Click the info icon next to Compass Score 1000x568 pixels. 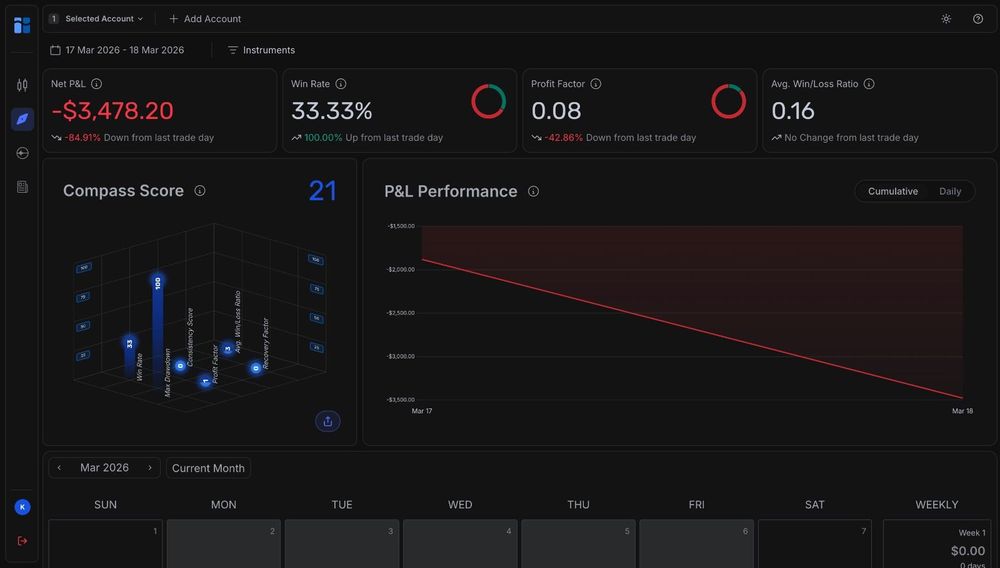click(200, 191)
